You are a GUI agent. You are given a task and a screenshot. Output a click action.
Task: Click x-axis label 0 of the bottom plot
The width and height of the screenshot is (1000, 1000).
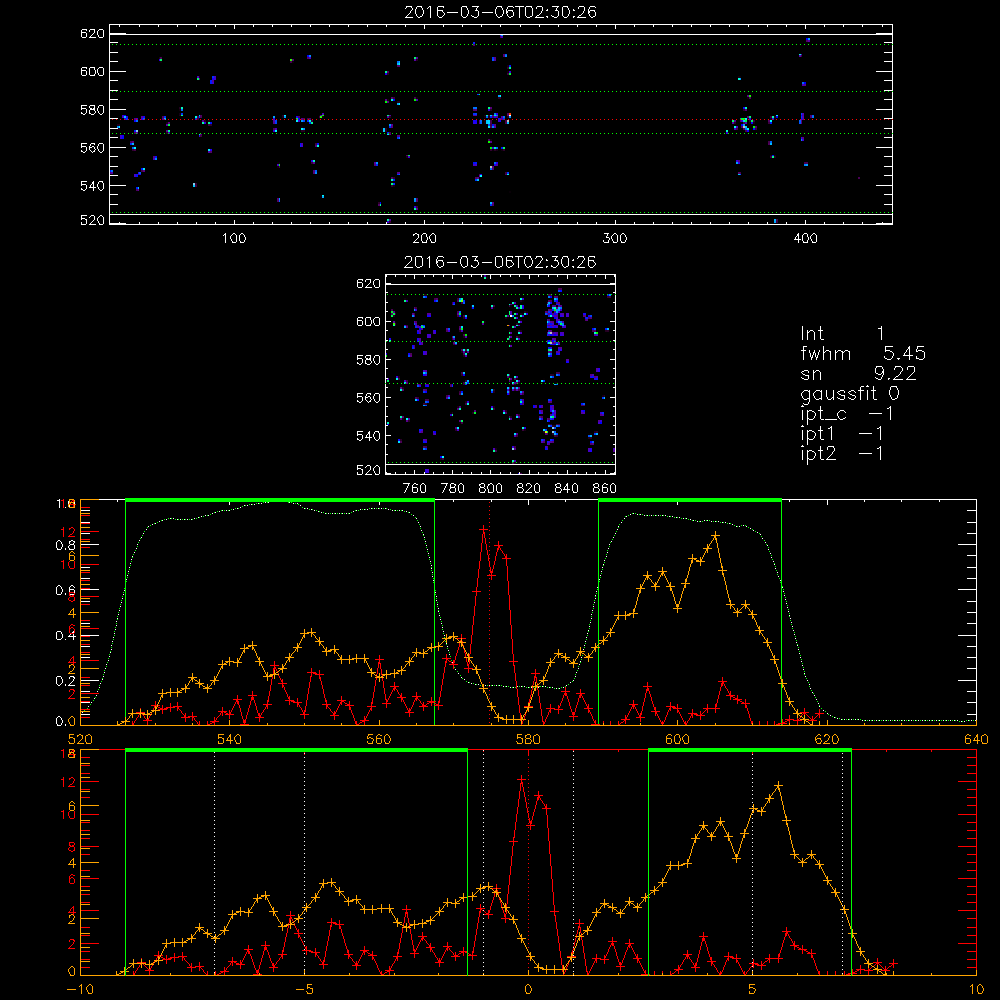click(528, 990)
